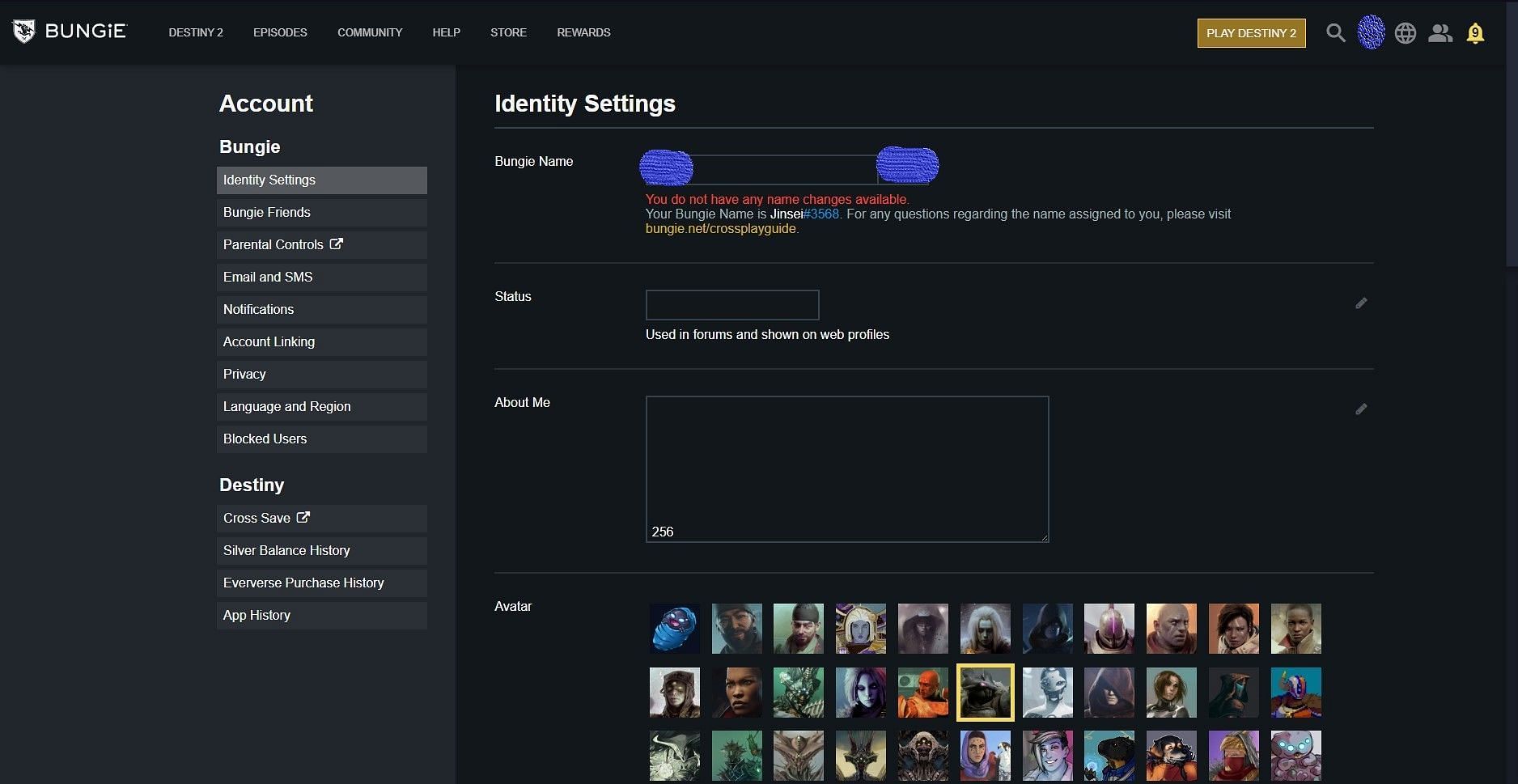This screenshot has height=784, width=1518.
Task: Choose the yellow-highlighted selected avatar
Action: click(x=986, y=693)
